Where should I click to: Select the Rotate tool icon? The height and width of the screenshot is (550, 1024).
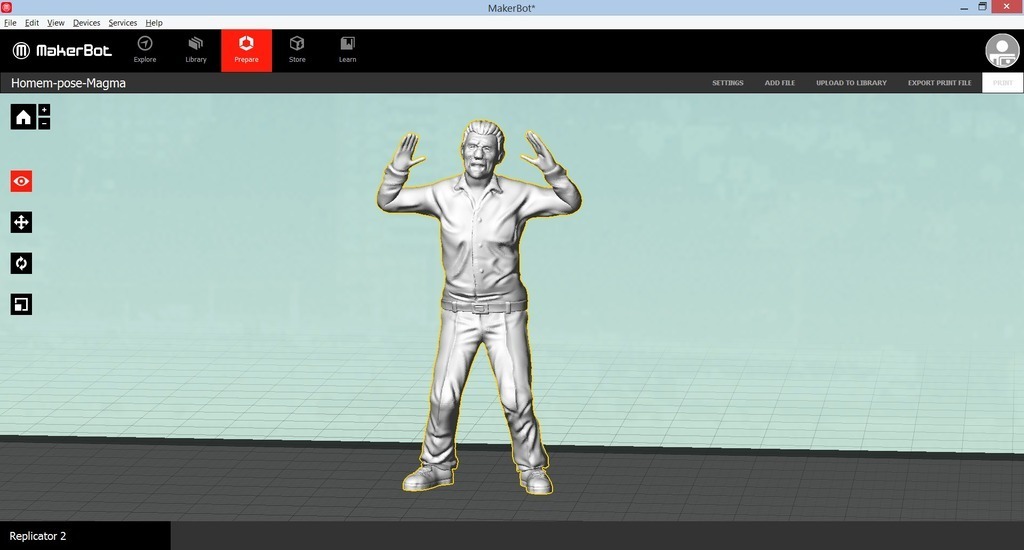pos(22,263)
